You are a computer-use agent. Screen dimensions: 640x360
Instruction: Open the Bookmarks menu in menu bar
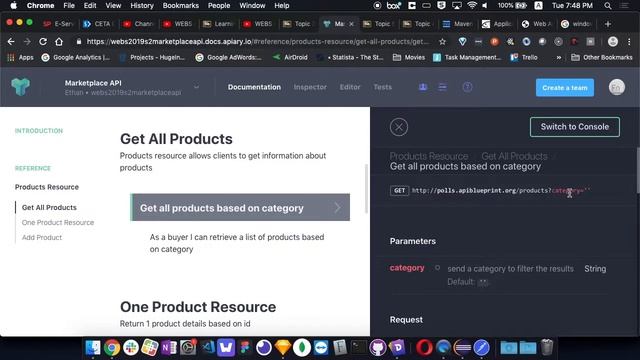(180, 6)
